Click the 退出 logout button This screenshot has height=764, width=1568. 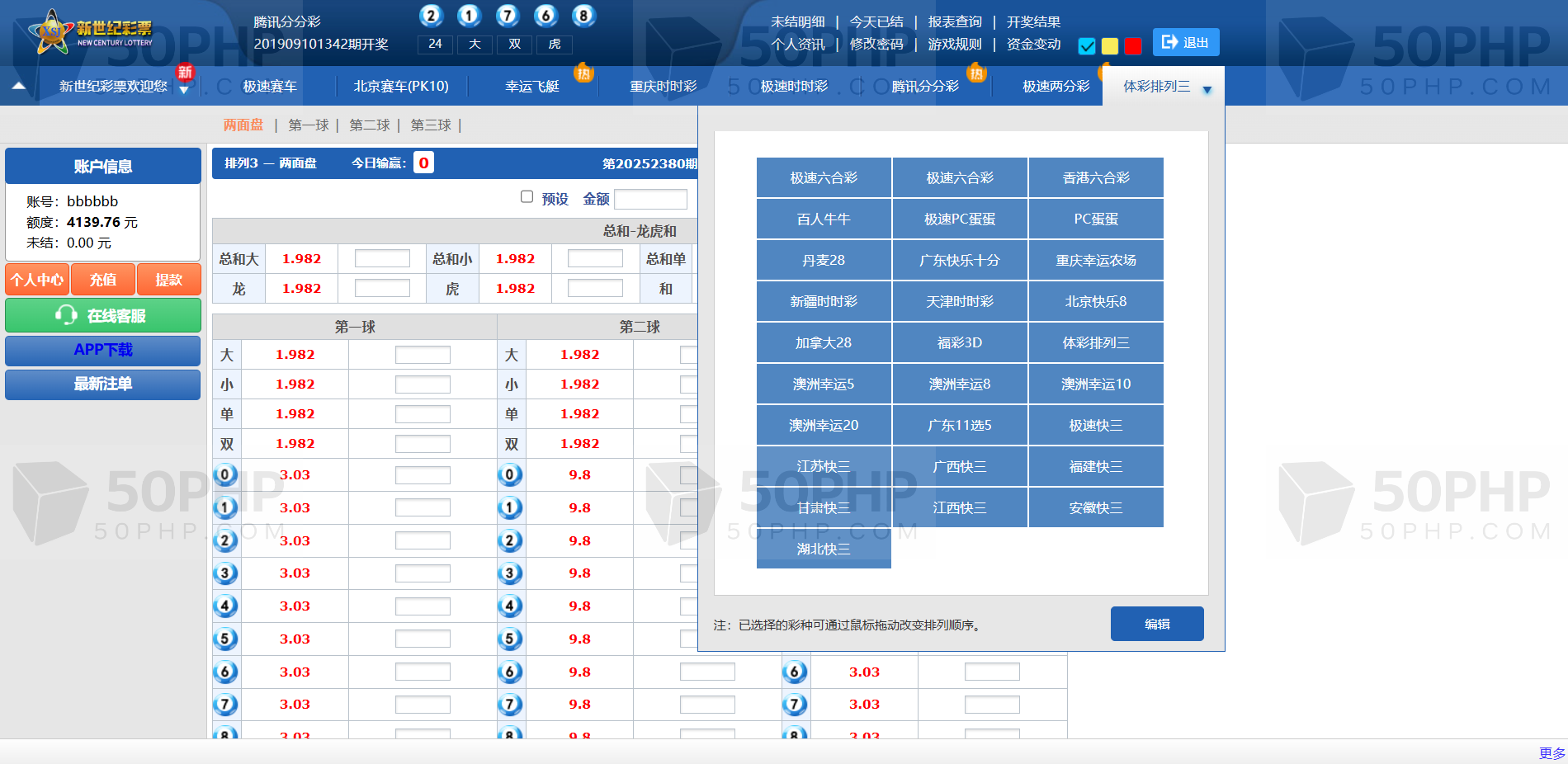1185,43
